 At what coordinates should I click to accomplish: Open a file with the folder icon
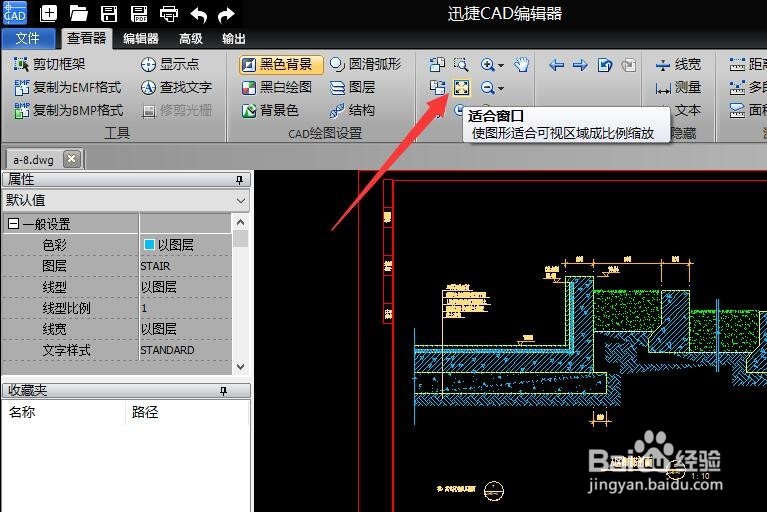78,13
